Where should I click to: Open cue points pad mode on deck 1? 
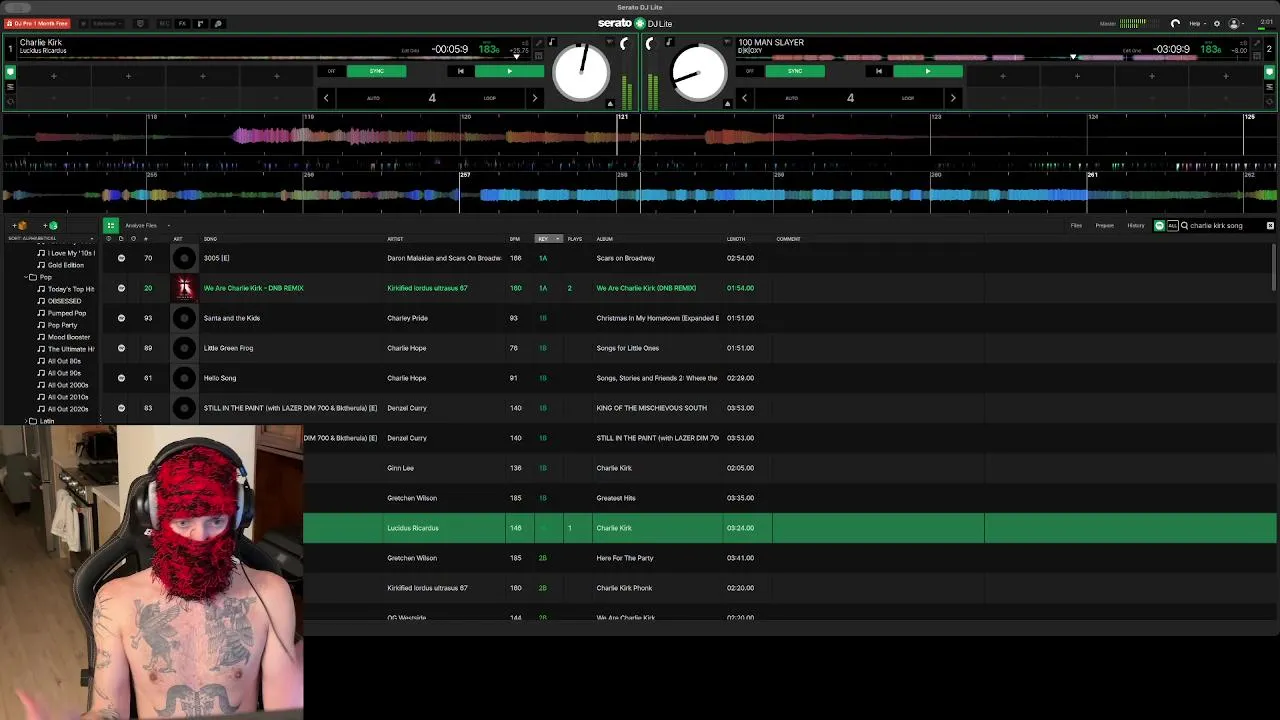(10, 72)
